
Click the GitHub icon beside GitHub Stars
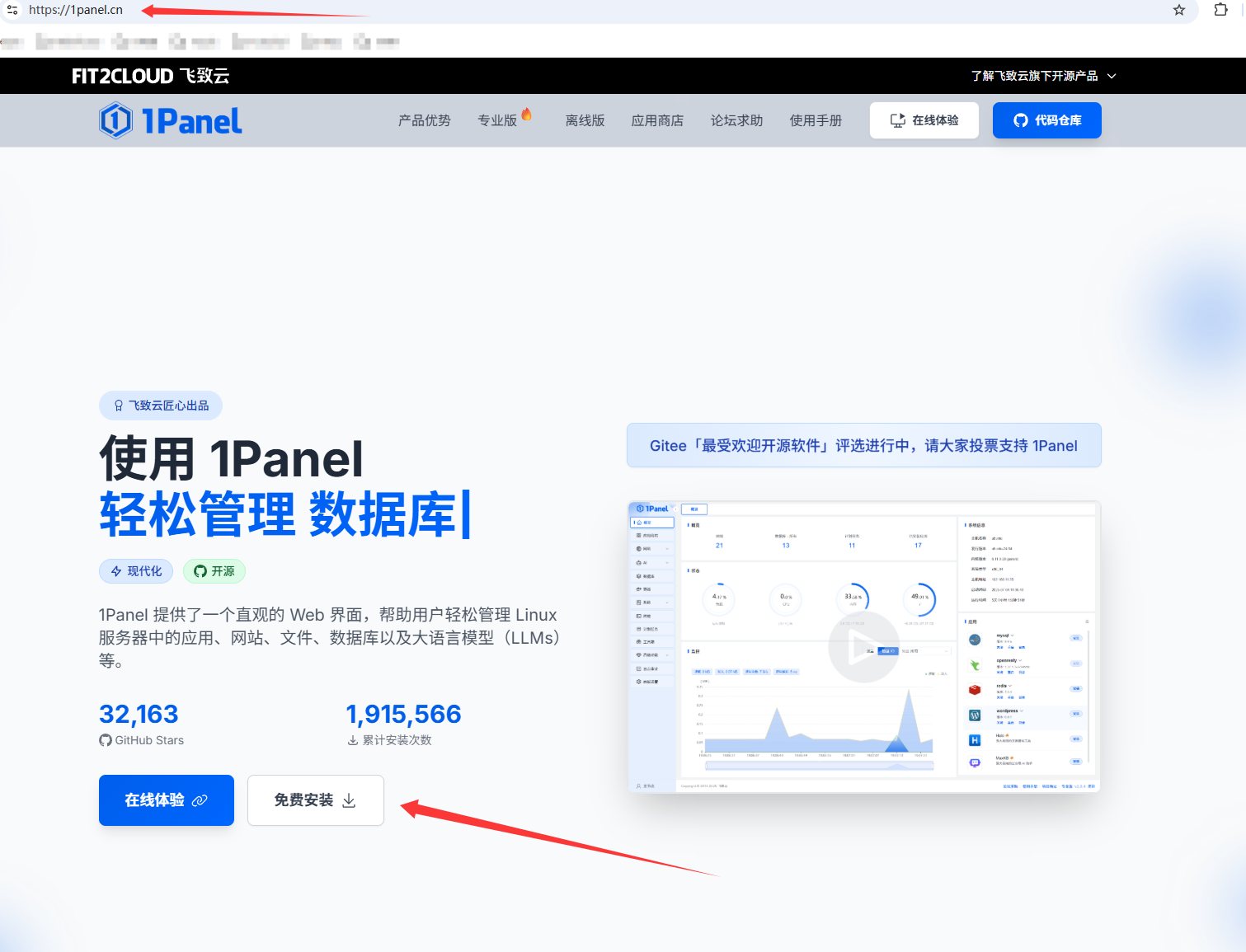[106, 740]
